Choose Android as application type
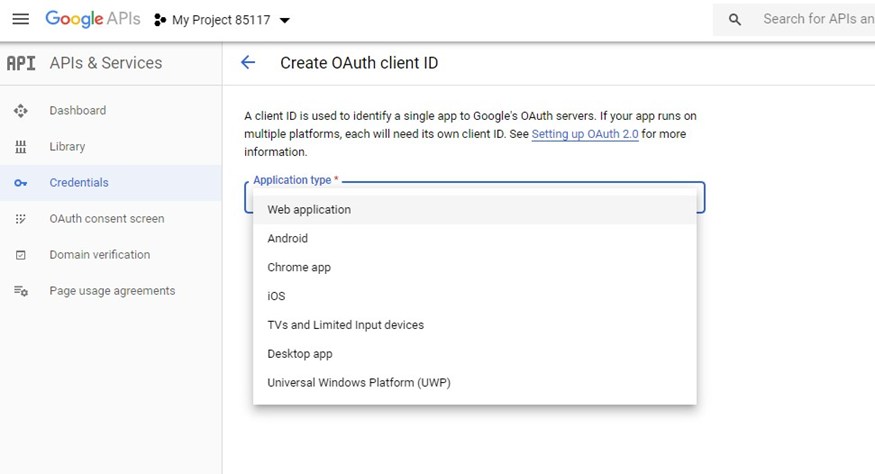This screenshot has width=875, height=474. 288,239
